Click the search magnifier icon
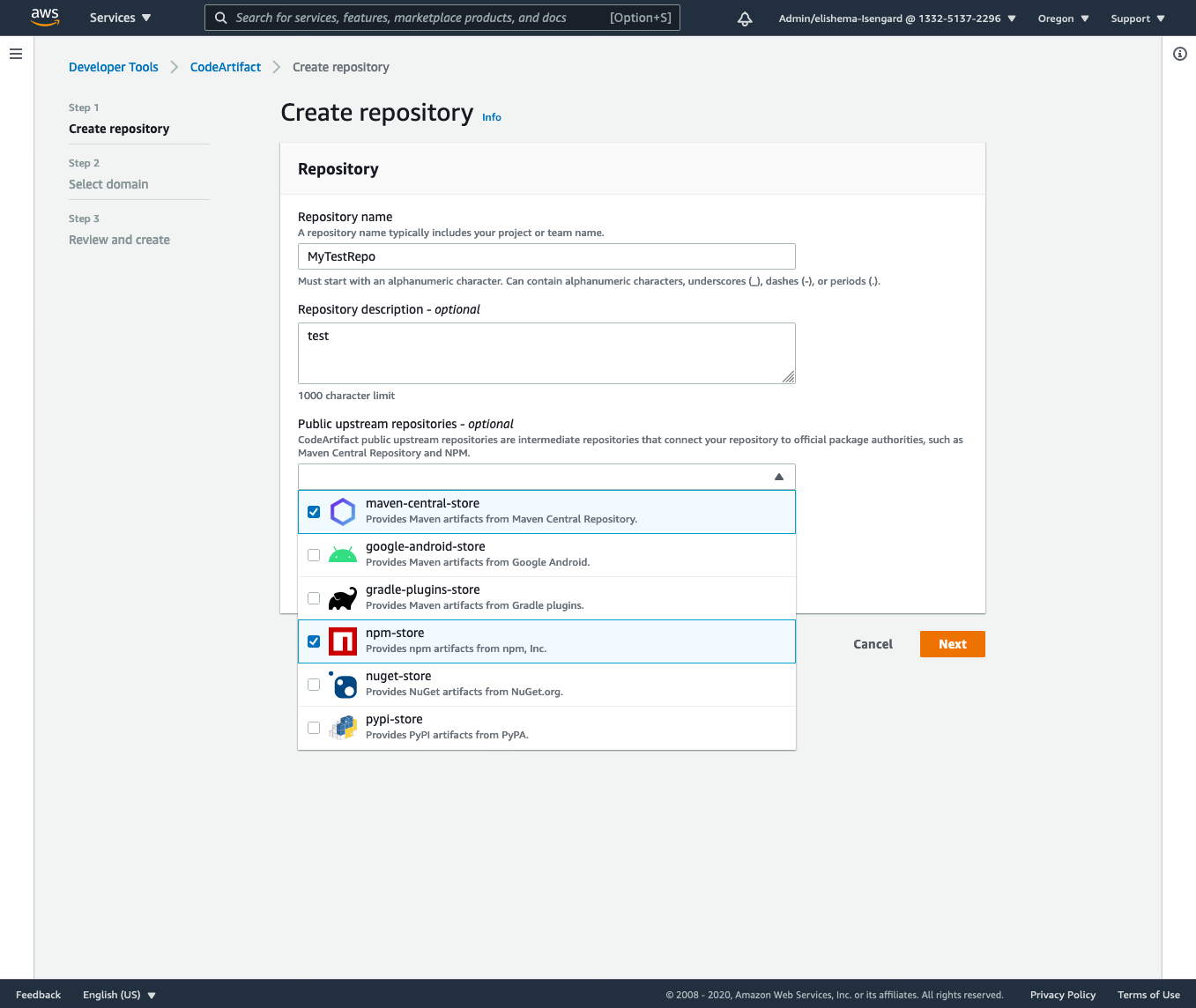This screenshot has width=1196, height=1008. (x=221, y=18)
